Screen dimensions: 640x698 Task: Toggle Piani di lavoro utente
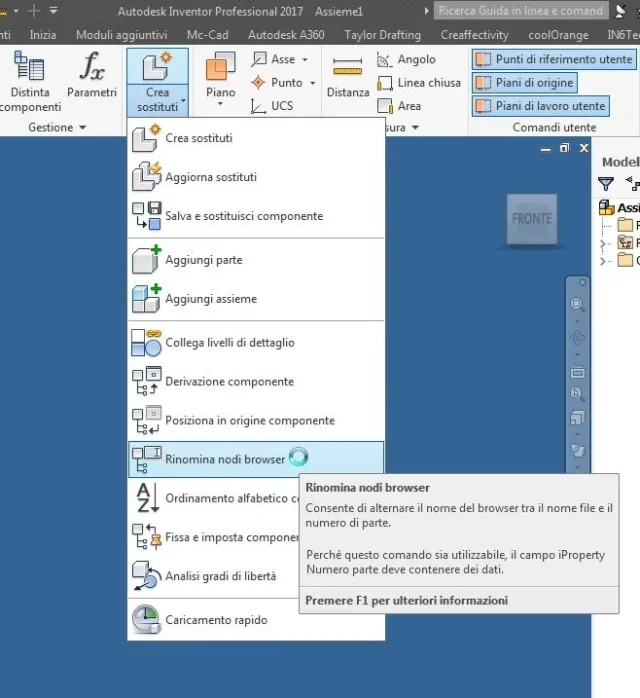tap(540, 106)
